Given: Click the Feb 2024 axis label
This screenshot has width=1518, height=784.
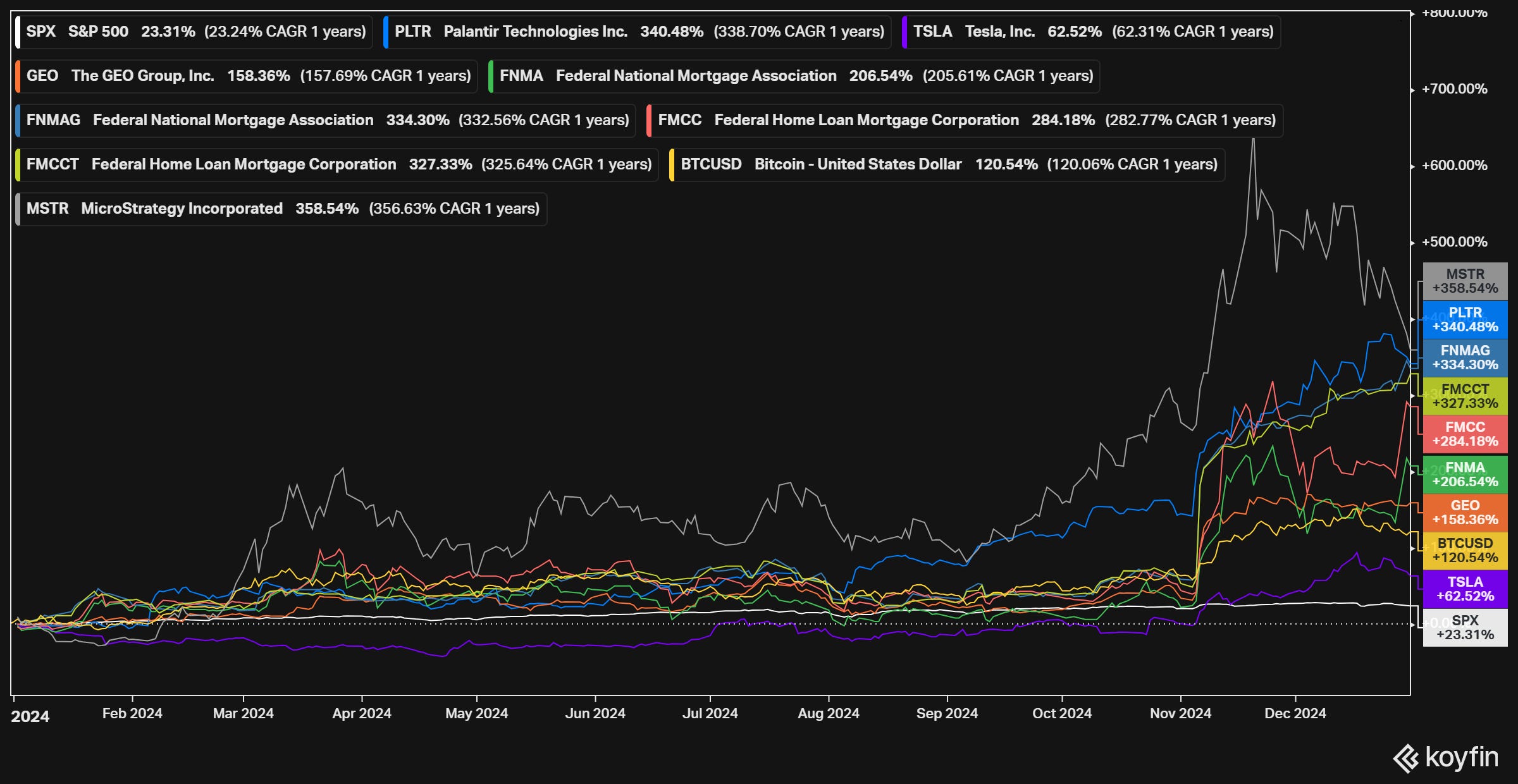Looking at the screenshot, I should click(x=132, y=713).
